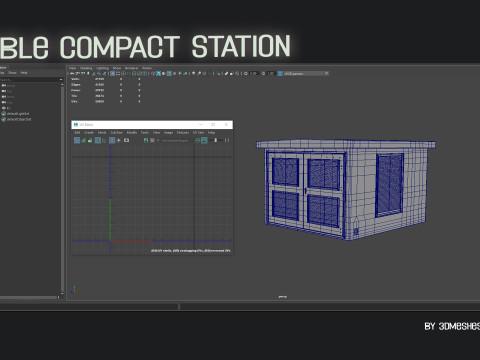Open the viewport Lighting menu

tap(102, 68)
